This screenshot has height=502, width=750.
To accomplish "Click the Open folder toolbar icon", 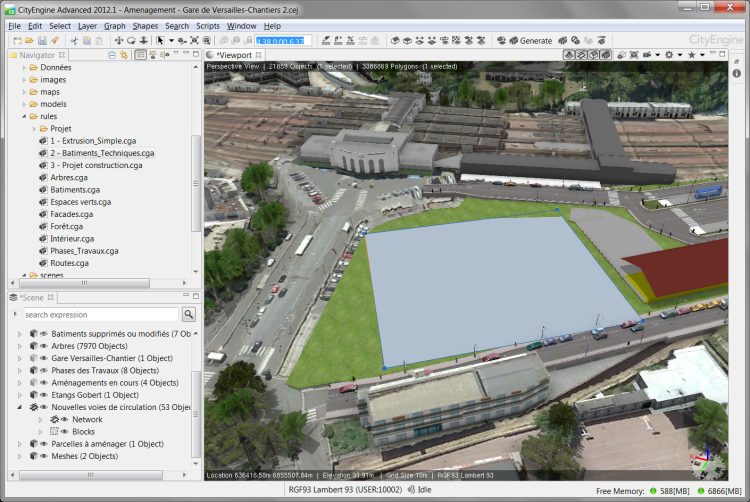I will coord(29,41).
